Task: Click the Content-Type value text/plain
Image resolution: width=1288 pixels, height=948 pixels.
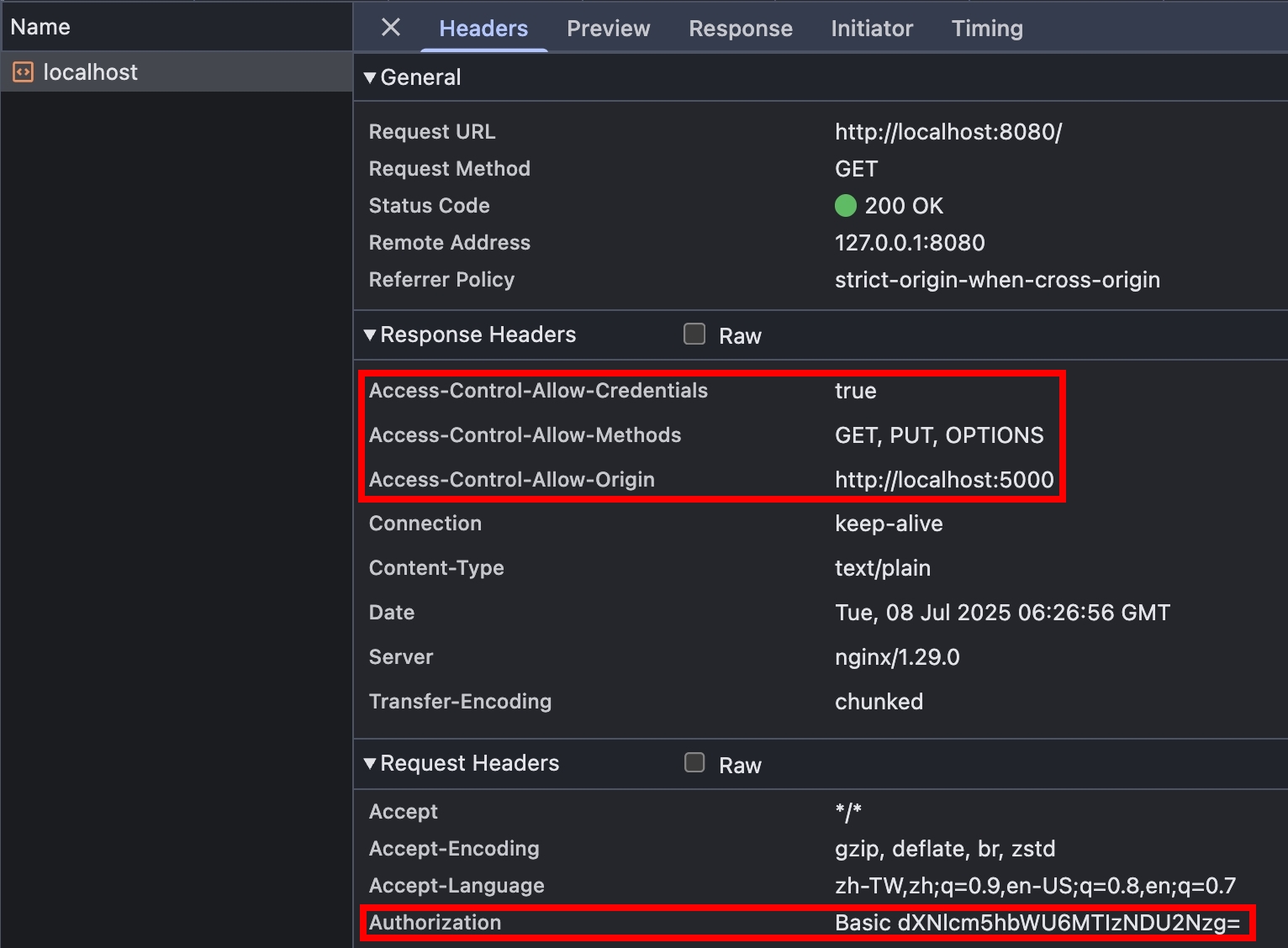Action: tap(883, 568)
